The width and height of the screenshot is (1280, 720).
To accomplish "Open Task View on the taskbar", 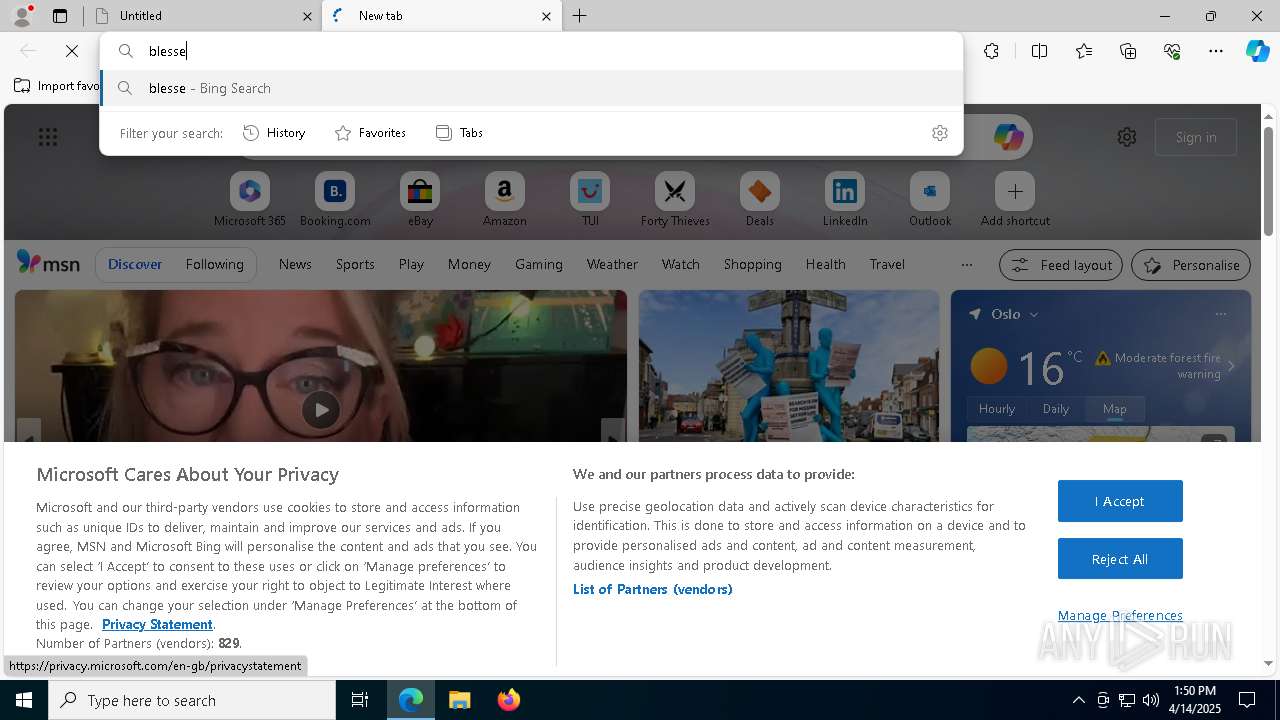I will point(360,700).
